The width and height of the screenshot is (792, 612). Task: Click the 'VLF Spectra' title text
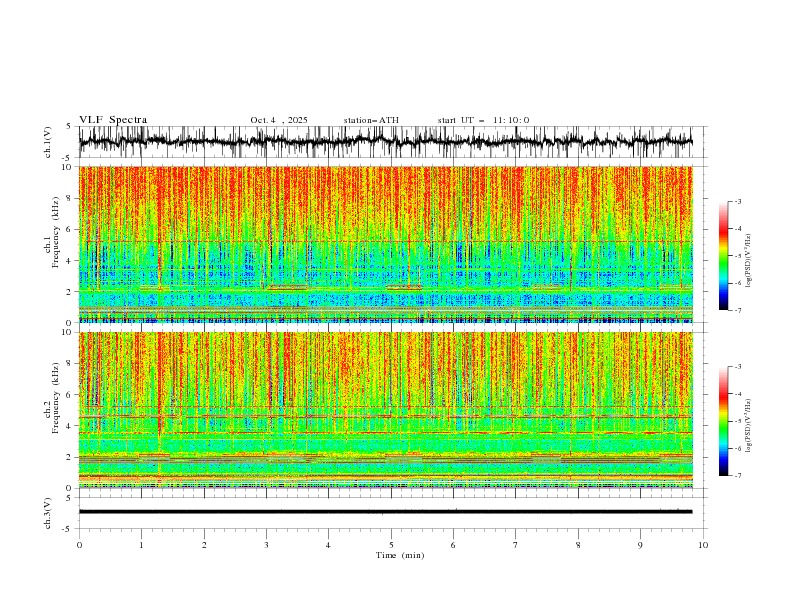point(113,120)
